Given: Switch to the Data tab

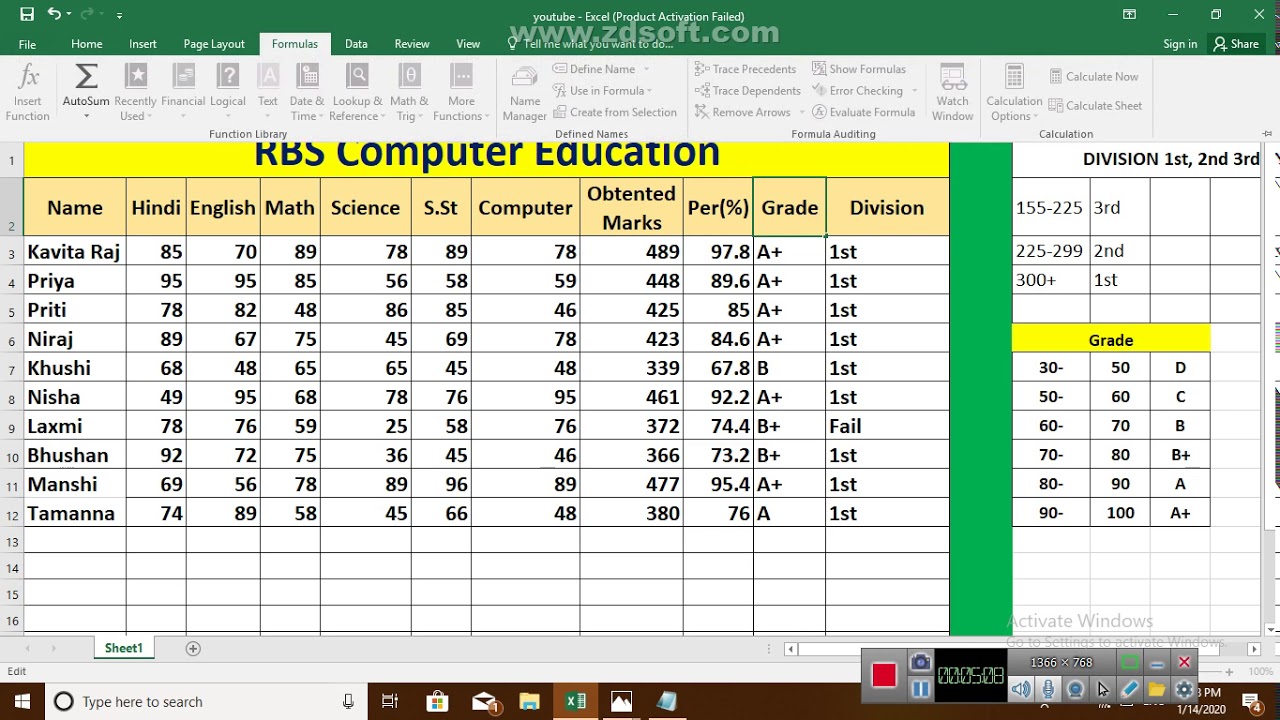Looking at the screenshot, I should pyautogui.click(x=356, y=44).
